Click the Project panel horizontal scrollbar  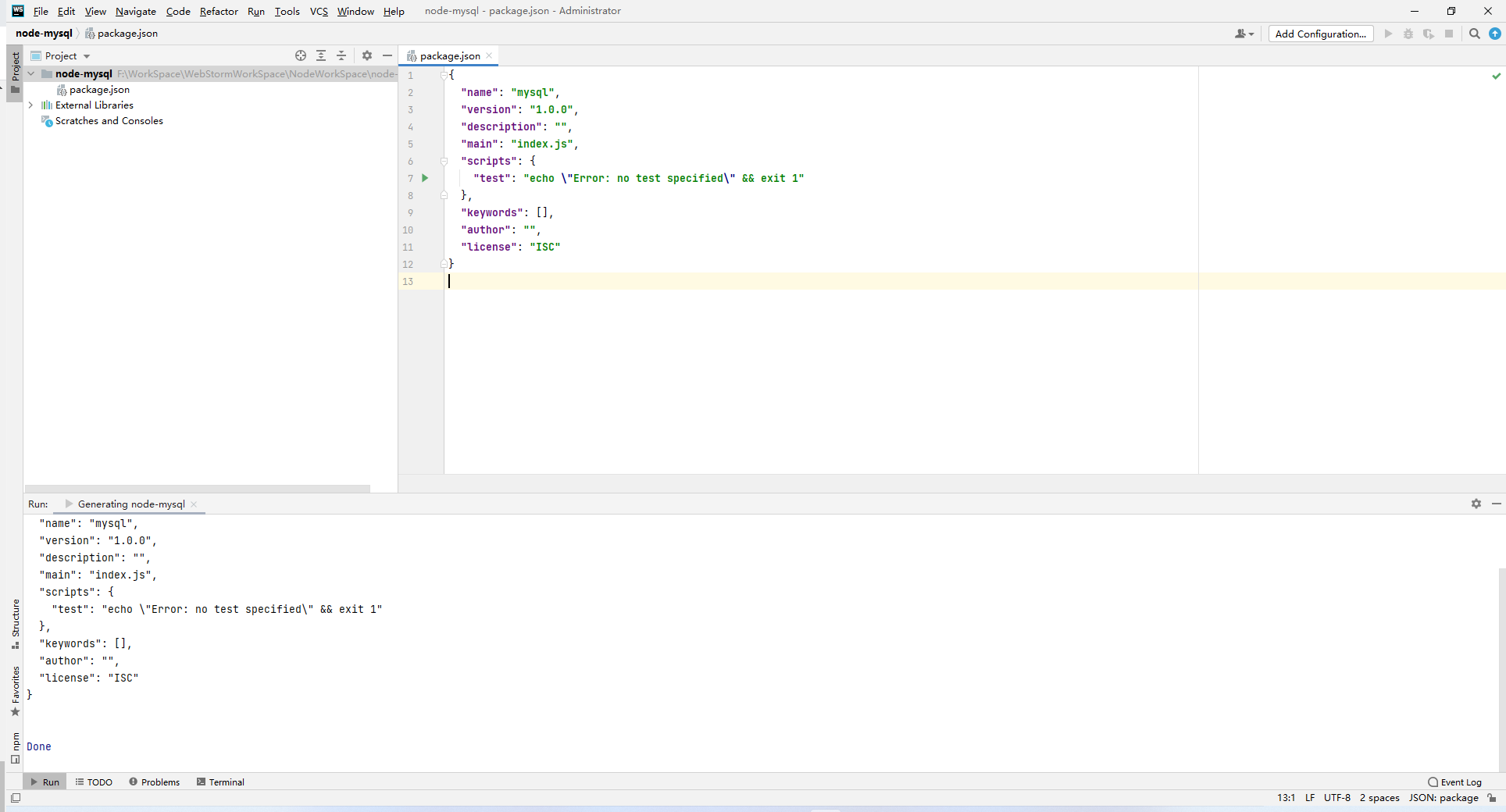(197, 489)
